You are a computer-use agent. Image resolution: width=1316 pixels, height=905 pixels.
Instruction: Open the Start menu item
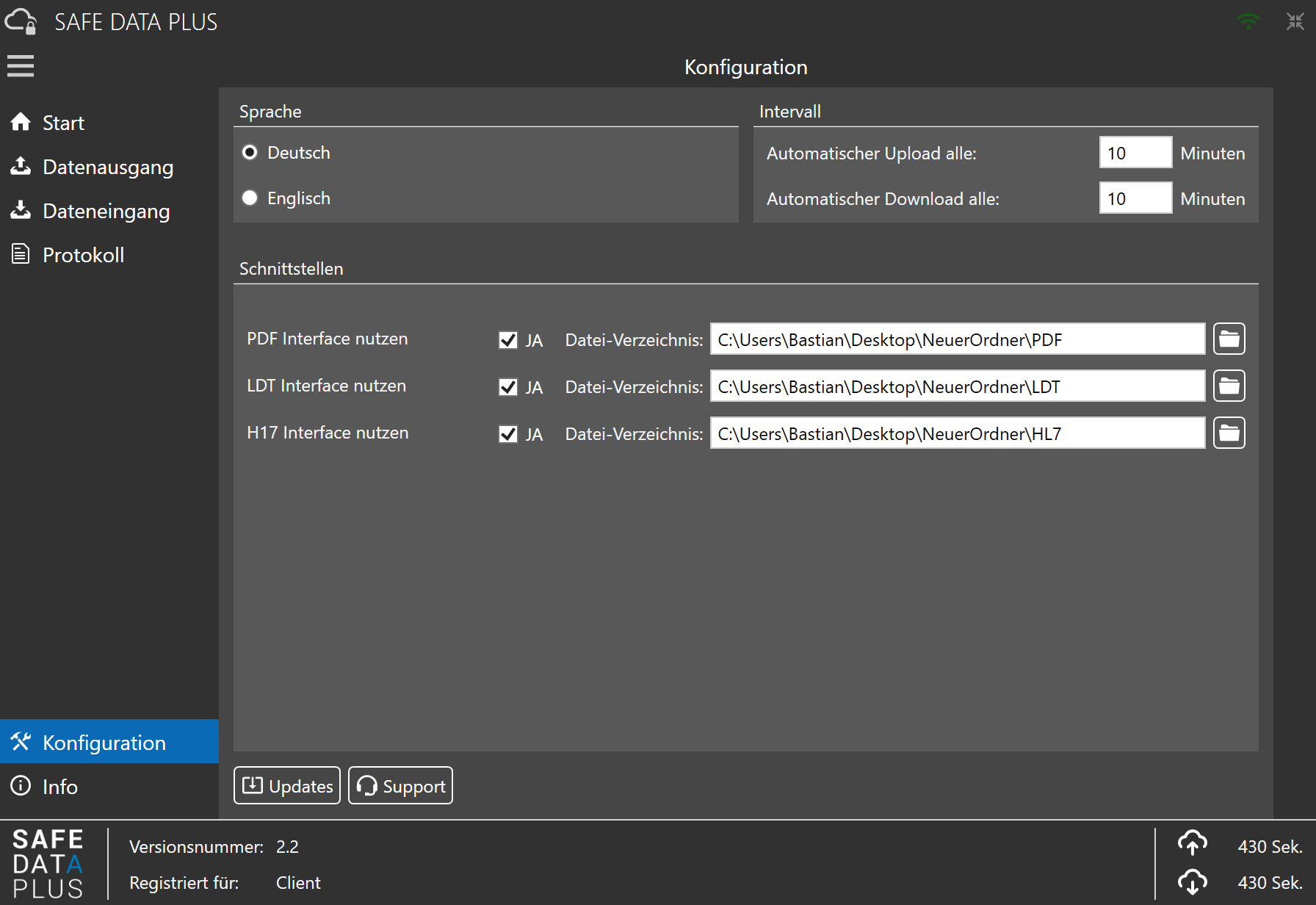click(109, 123)
